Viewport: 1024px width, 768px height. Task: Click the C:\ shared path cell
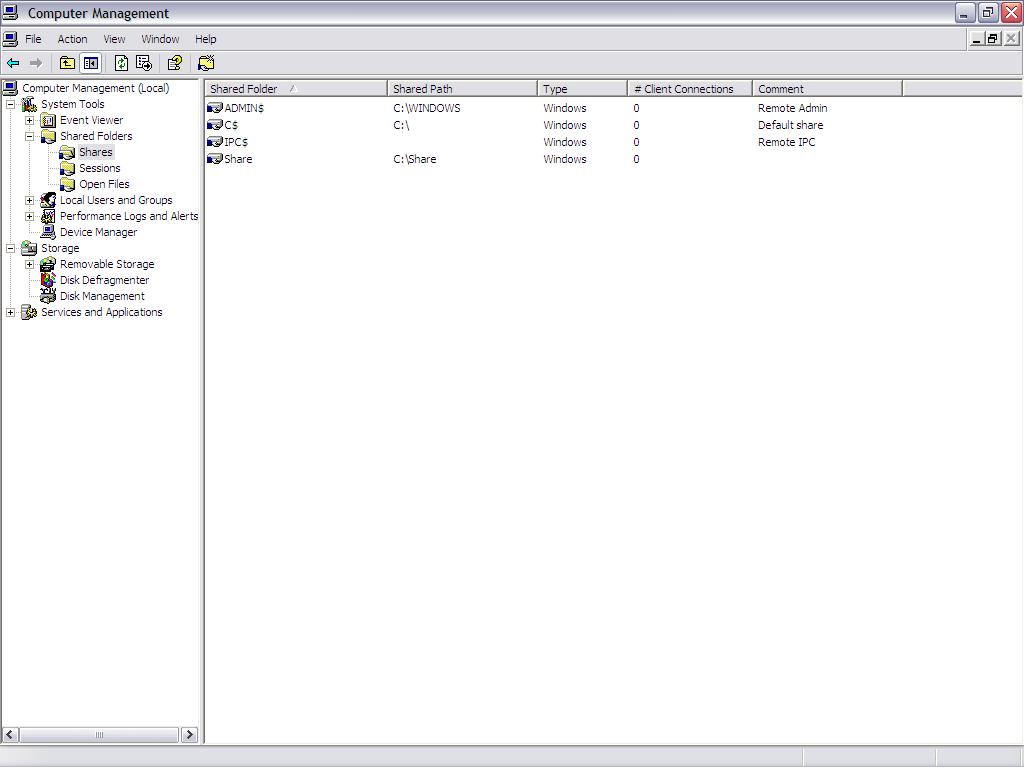click(401, 125)
